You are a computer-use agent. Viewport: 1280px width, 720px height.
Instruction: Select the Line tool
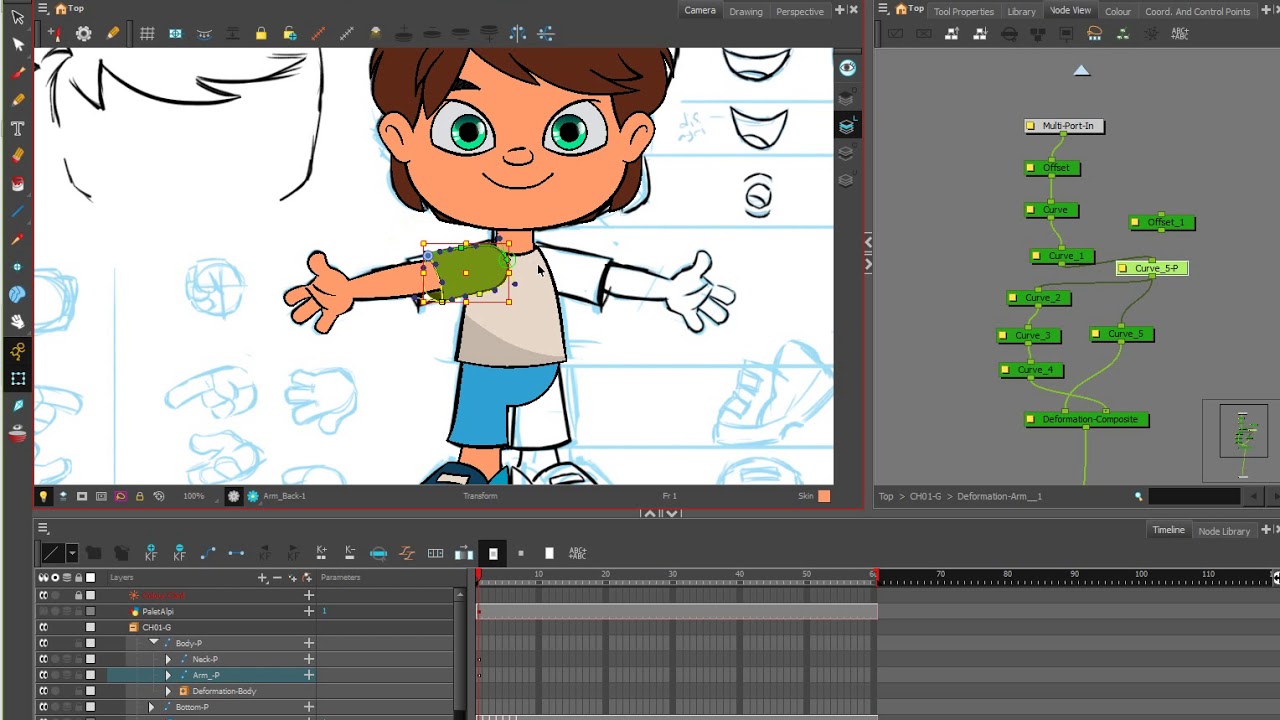(x=18, y=212)
